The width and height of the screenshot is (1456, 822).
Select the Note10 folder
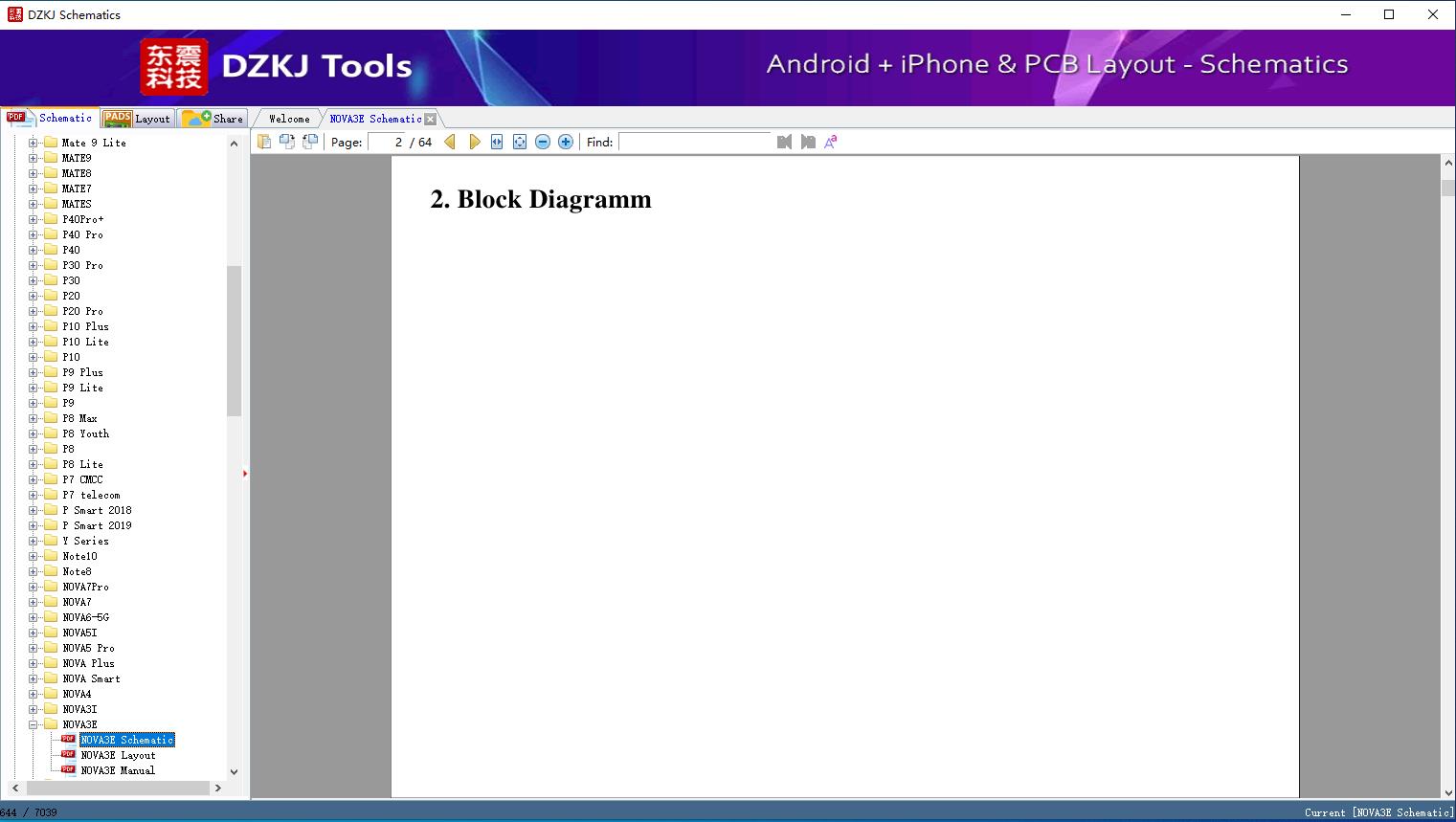pyautogui.click(x=79, y=556)
